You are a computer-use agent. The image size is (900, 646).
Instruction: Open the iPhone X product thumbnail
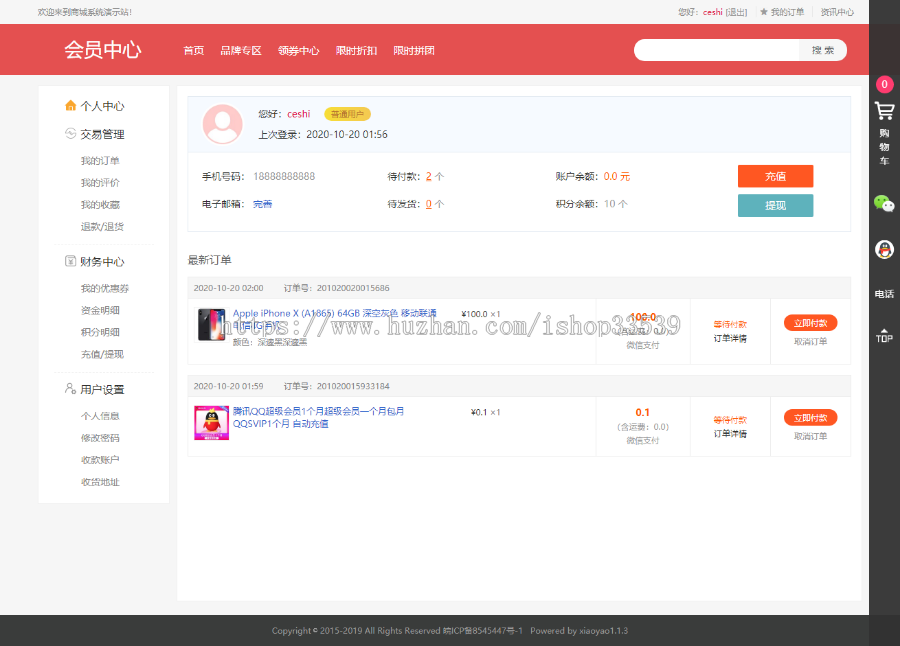tap(211, 325)
